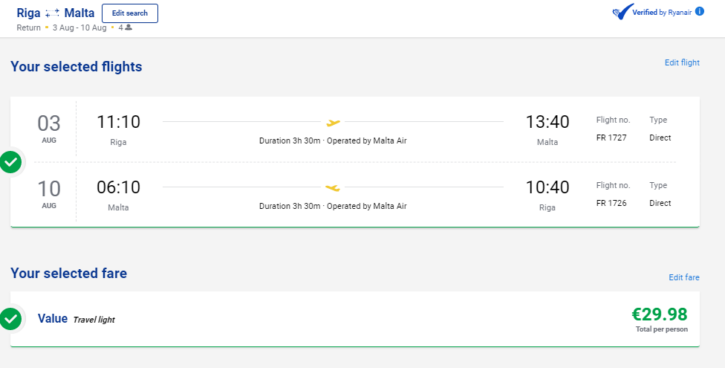Image resolution: width=725 pixels, height=368 pixels.
Task: Click the outbound flight yellow plane icon
Action: pos(333,122)
